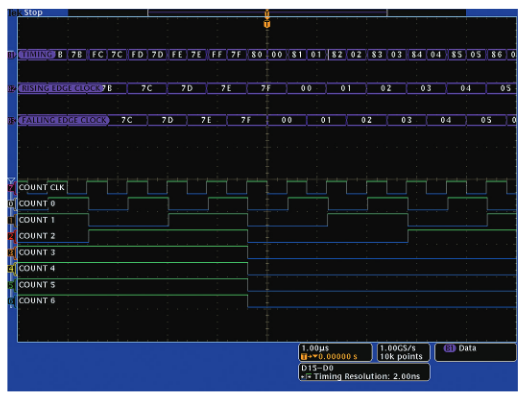Click the channel 3 indicator for COUNT 3
Image resolution: width=525 pixels, height=399 pixels.
[x=11, y=252]
